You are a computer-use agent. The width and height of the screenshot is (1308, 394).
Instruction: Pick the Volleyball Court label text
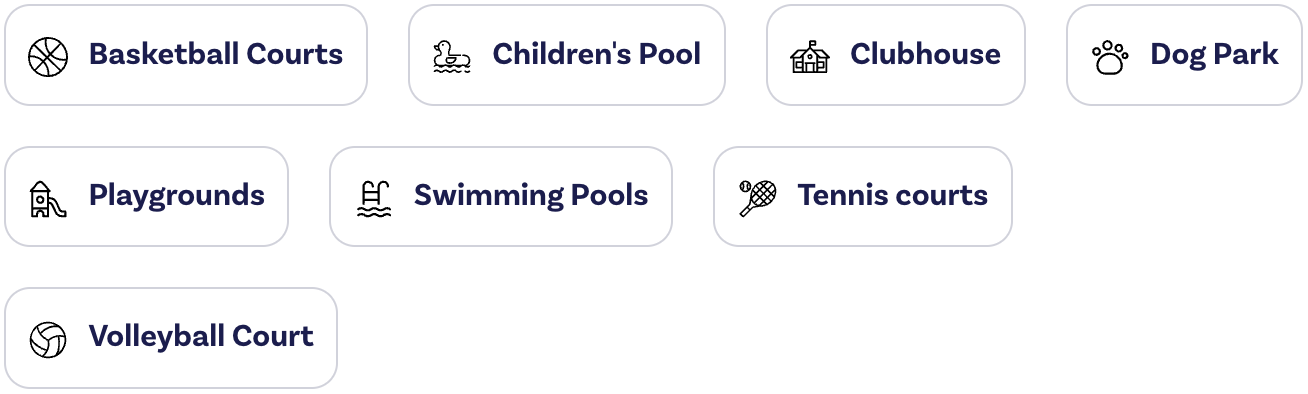(201, 336)
